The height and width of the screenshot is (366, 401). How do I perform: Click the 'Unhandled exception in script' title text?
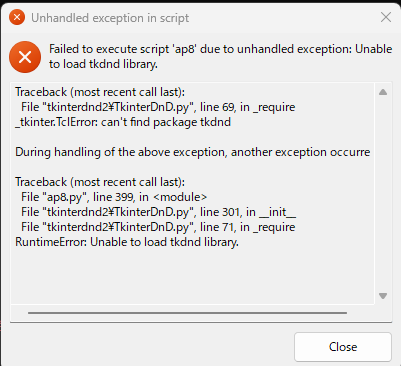[x=110, y=18]
